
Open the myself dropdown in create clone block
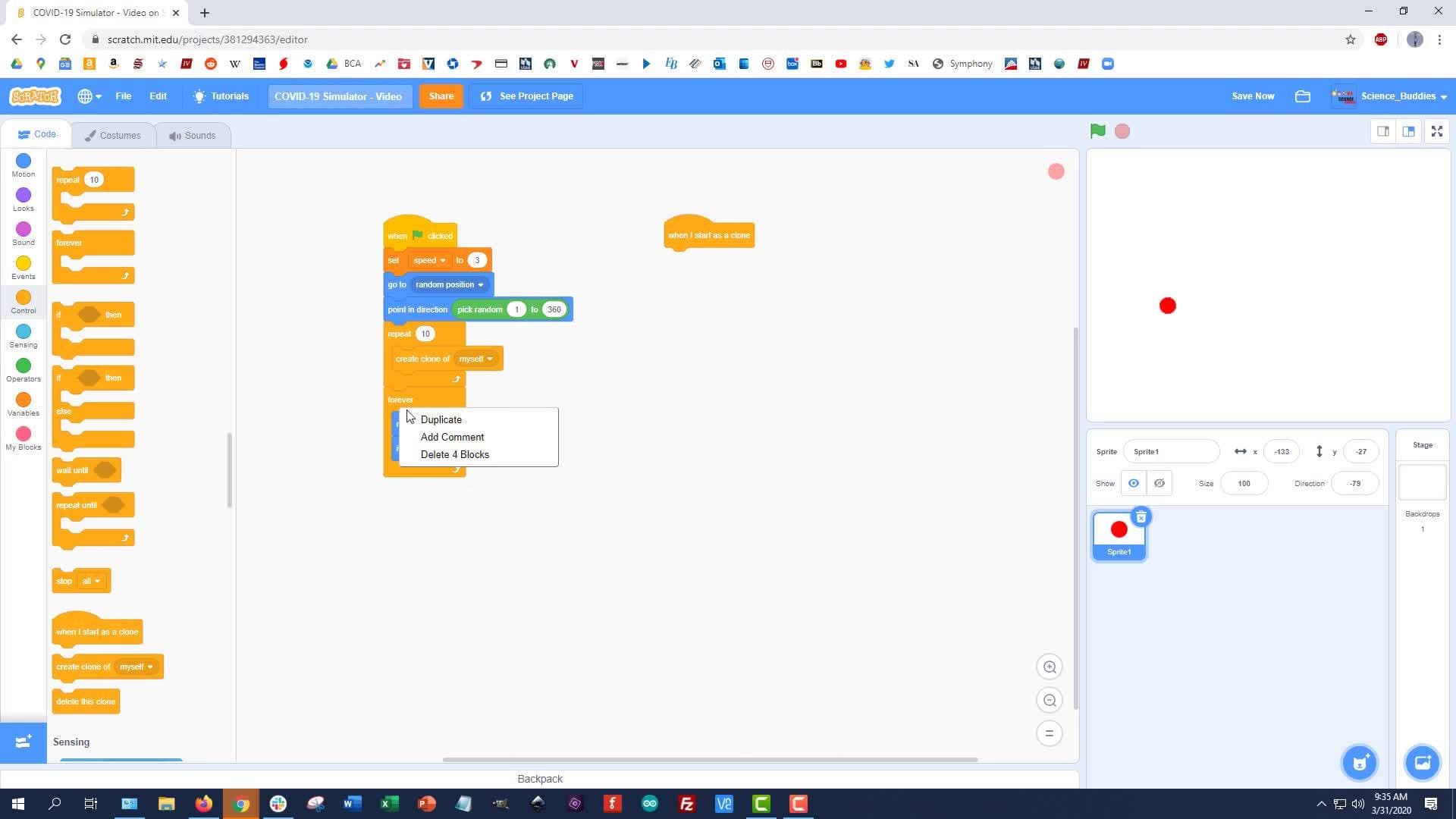(489, 358)
